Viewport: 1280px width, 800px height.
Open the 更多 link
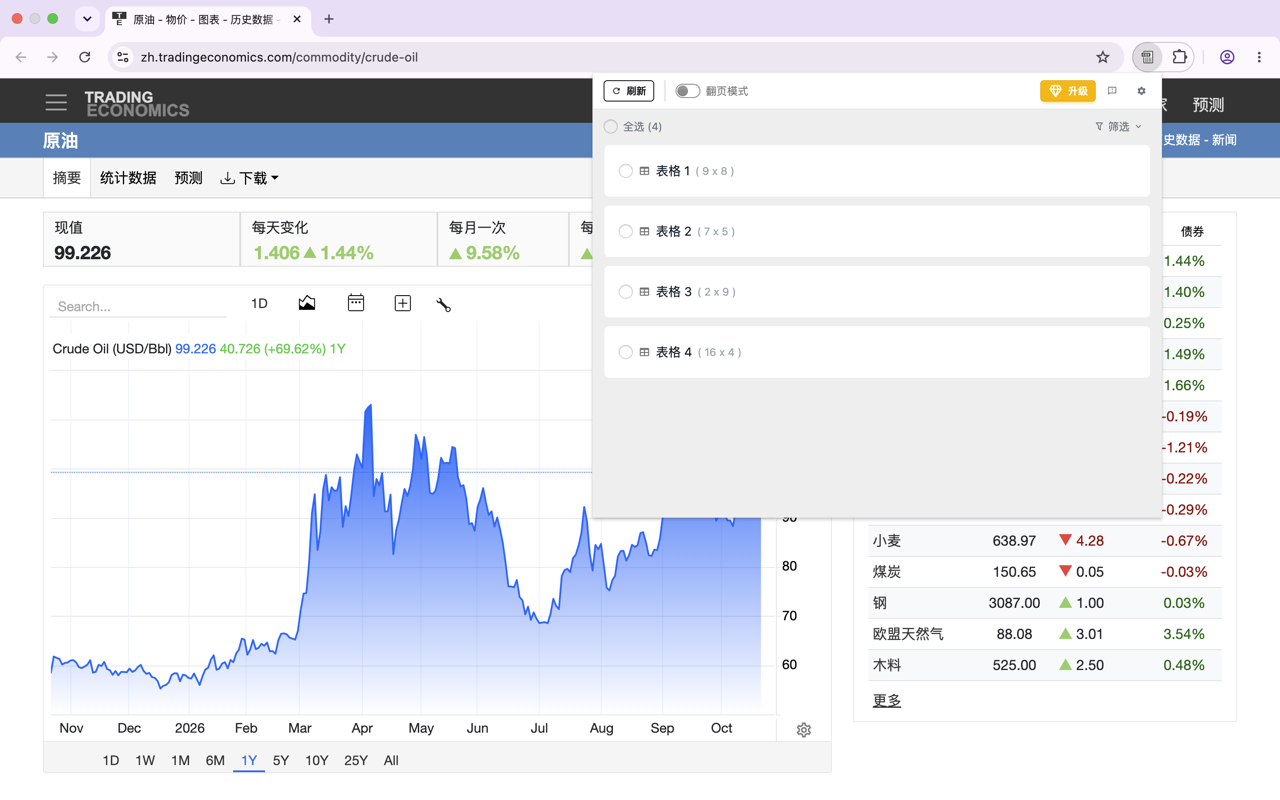pyautogui.click(x=887, y=700)
